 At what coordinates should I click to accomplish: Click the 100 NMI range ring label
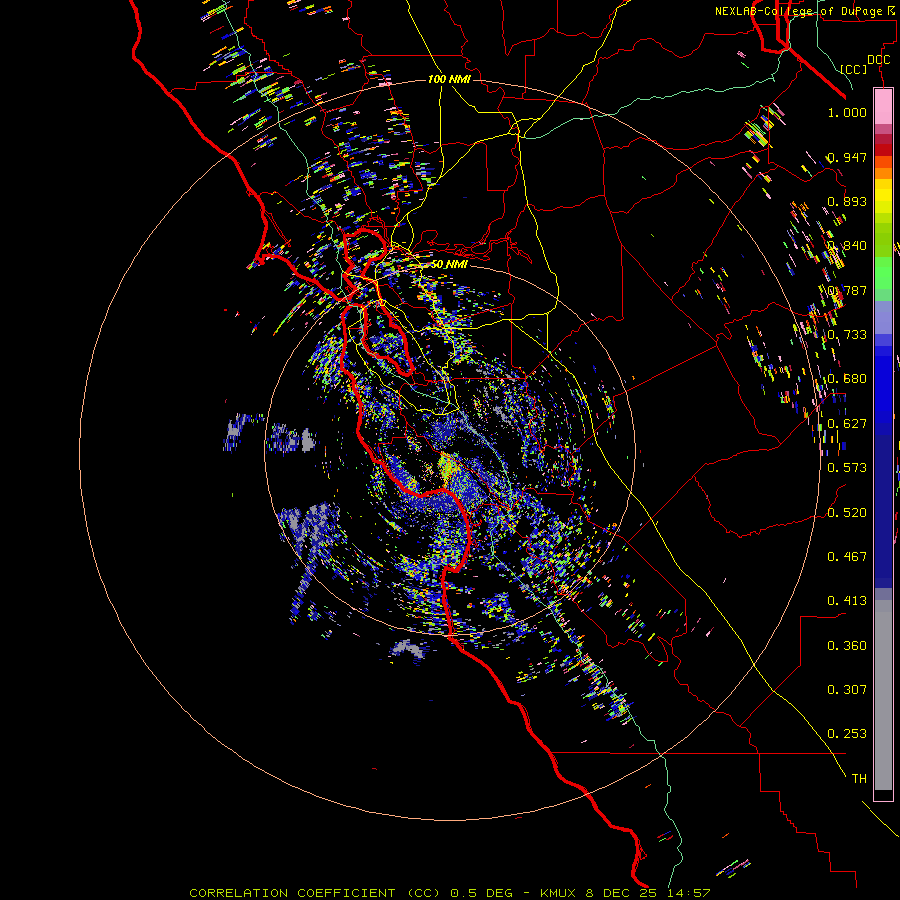tap(449, 79)
